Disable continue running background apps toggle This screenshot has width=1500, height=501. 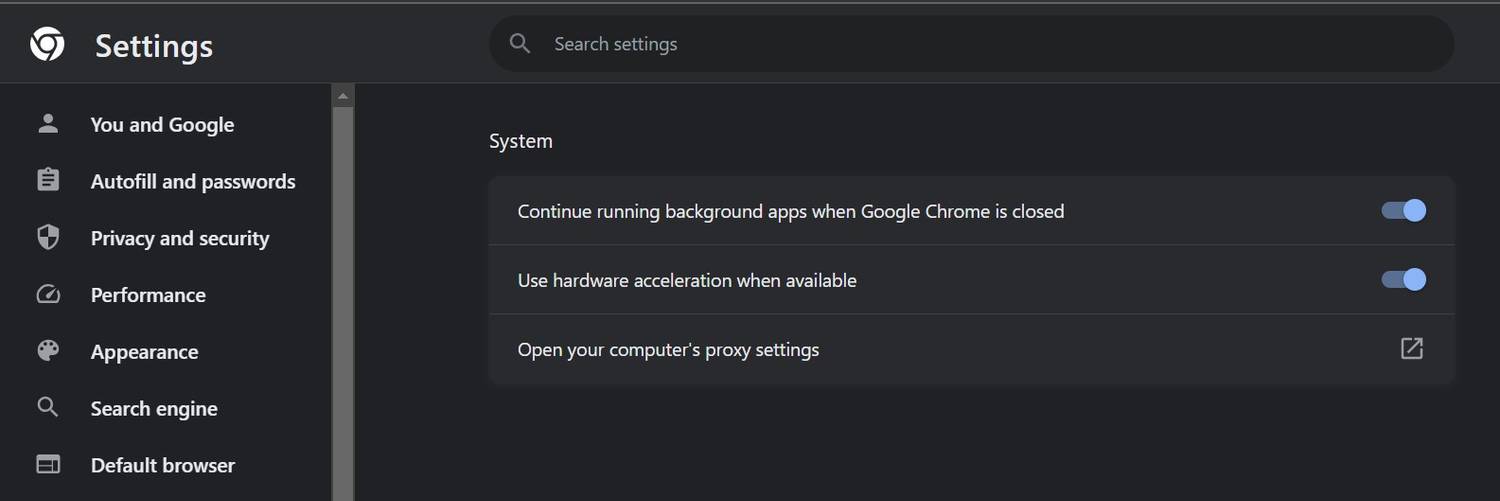point(1404,211)
